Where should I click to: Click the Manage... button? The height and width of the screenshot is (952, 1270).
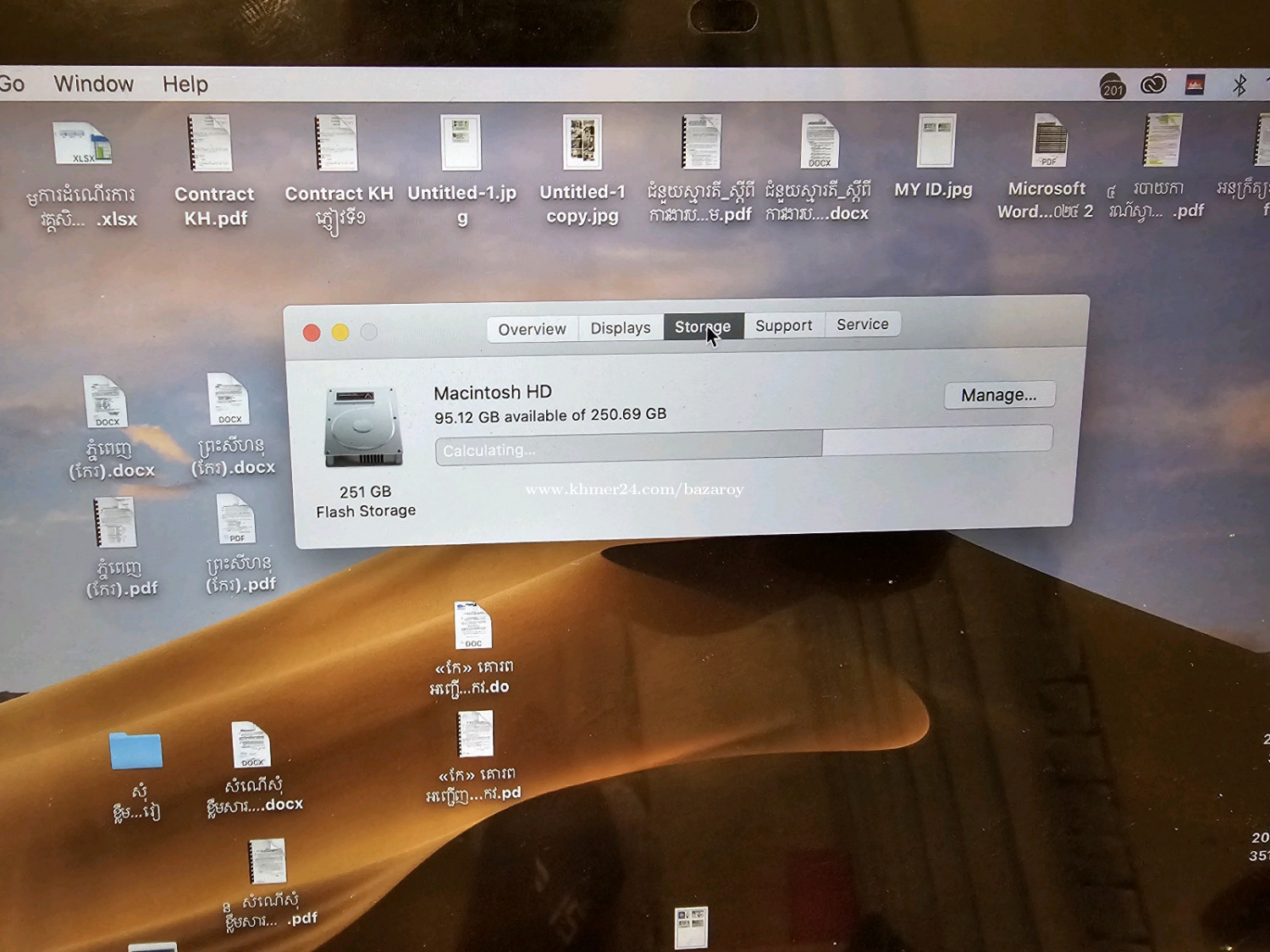999,395
